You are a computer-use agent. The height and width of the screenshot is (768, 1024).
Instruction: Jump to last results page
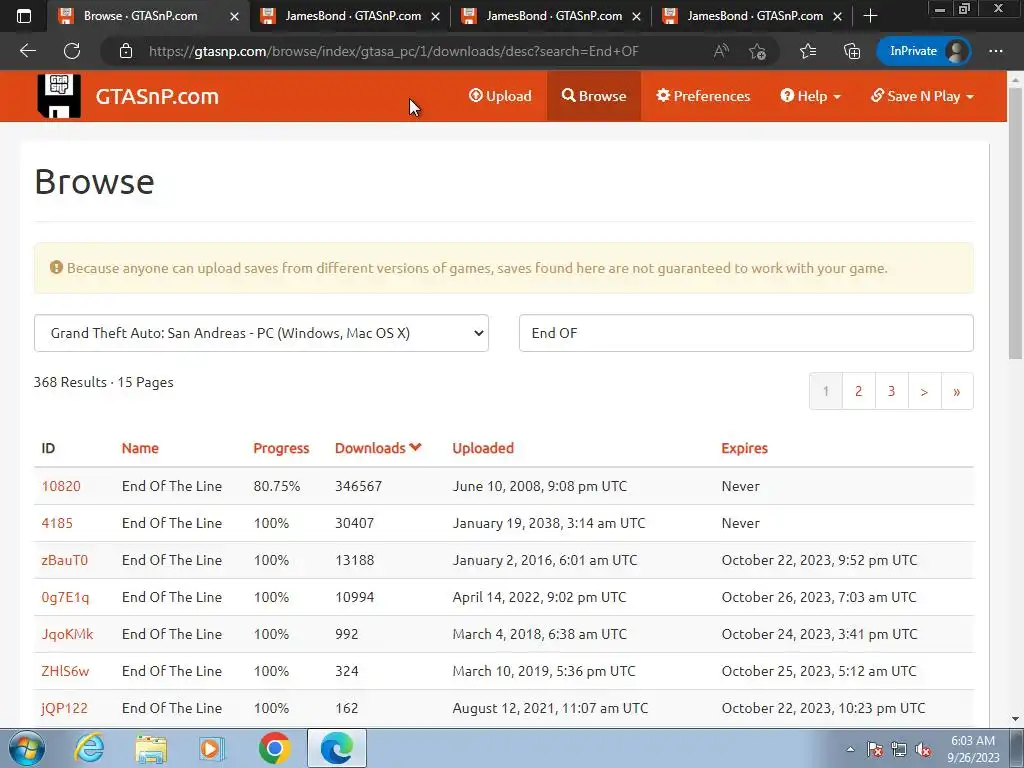(x=957, y=391)
